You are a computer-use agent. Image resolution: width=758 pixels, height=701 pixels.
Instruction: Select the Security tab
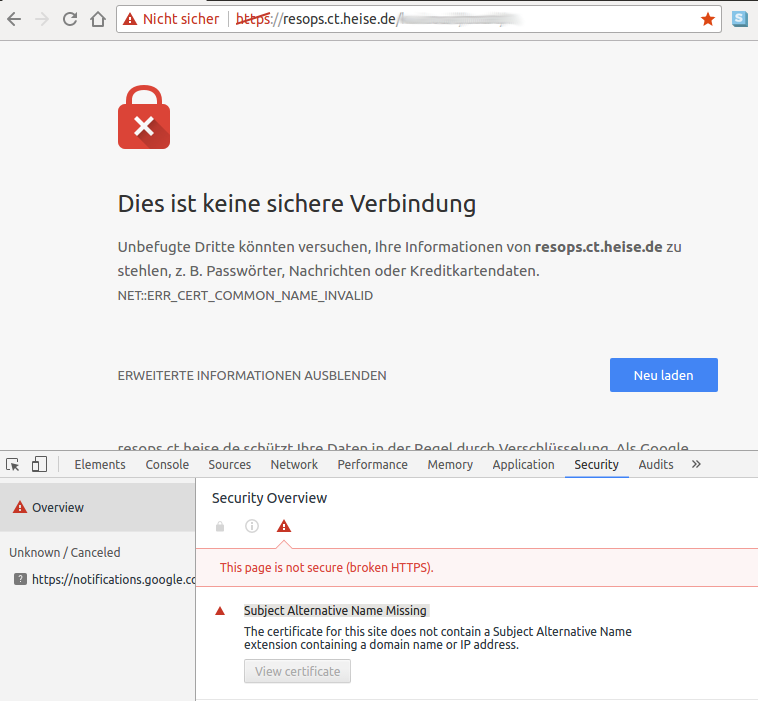[x=597, y=465]
